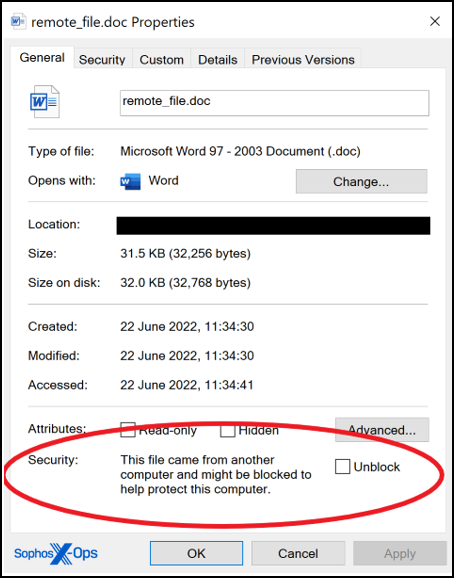Click the Word app icon beside Opens with

(130, 181)
